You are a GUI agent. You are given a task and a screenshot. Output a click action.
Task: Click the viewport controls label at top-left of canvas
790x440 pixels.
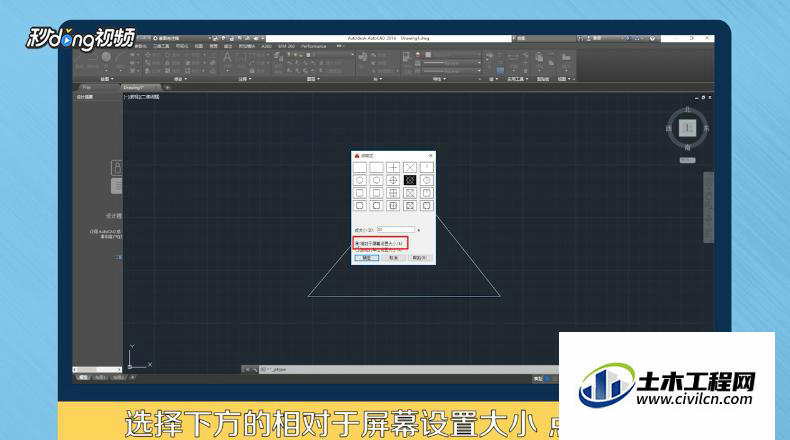[142, 97]
